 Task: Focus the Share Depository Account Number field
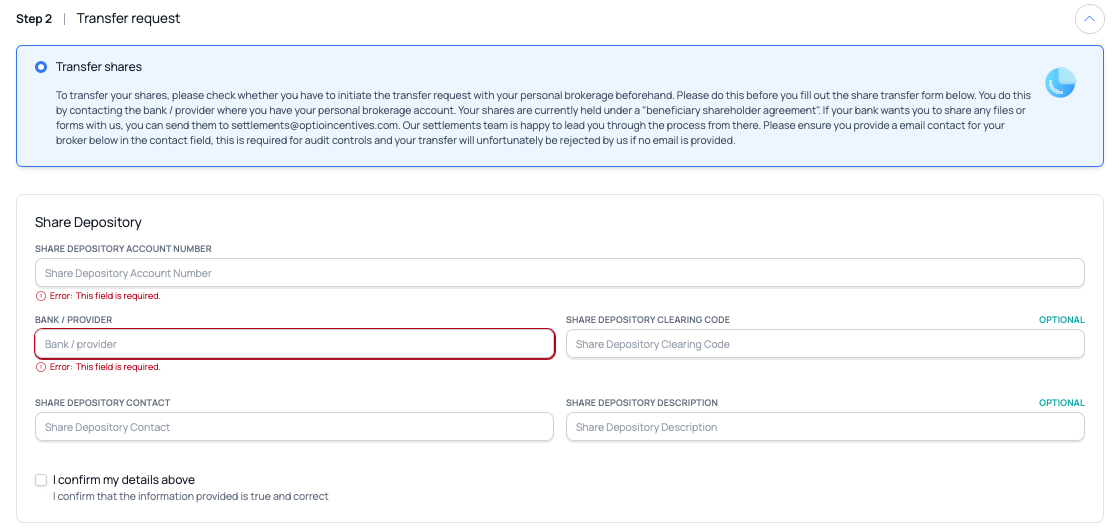click(559, 273)
